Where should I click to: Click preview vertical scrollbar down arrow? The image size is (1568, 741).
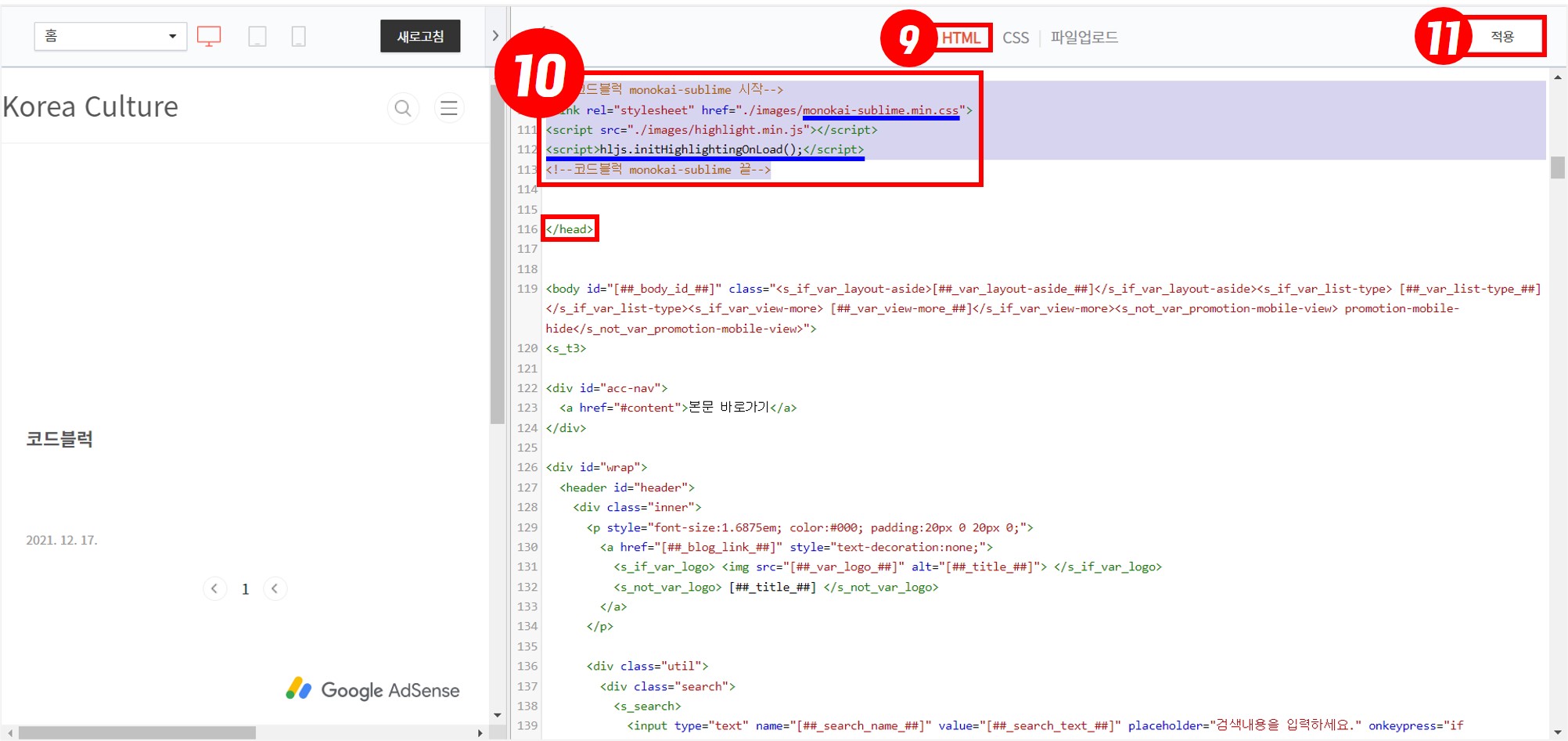[x=498, y=715]
